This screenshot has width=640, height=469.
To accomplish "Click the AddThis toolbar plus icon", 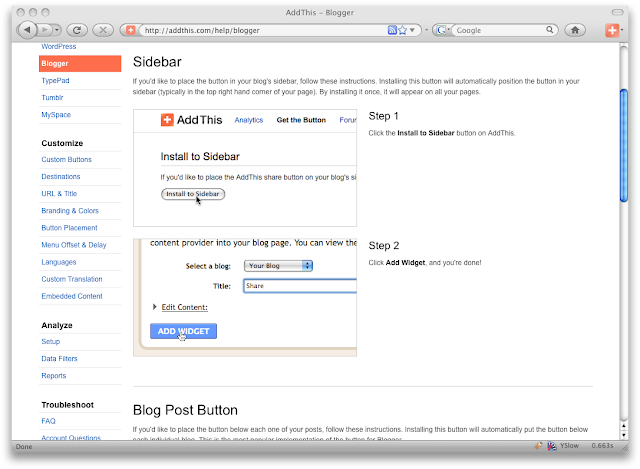I will (x=612, y=30).
